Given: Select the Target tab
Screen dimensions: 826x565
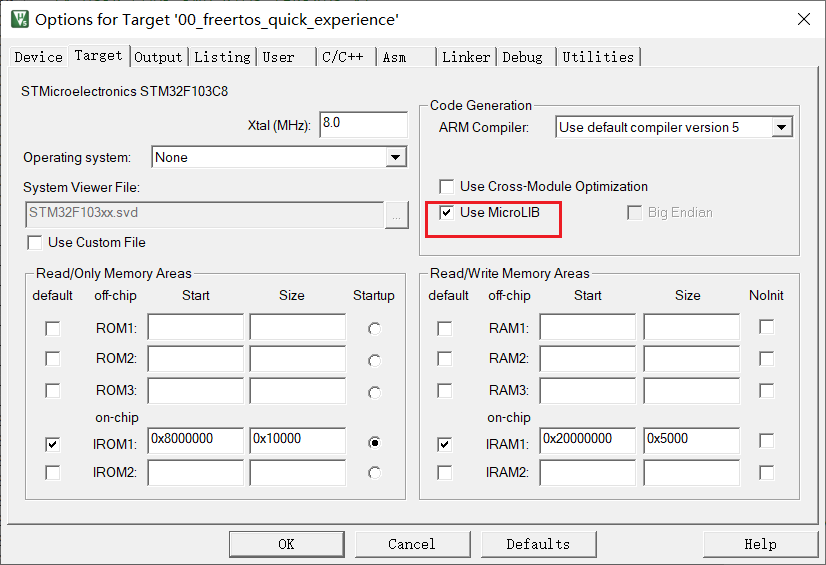Looking at the screenshot, I should coord(99,55).
